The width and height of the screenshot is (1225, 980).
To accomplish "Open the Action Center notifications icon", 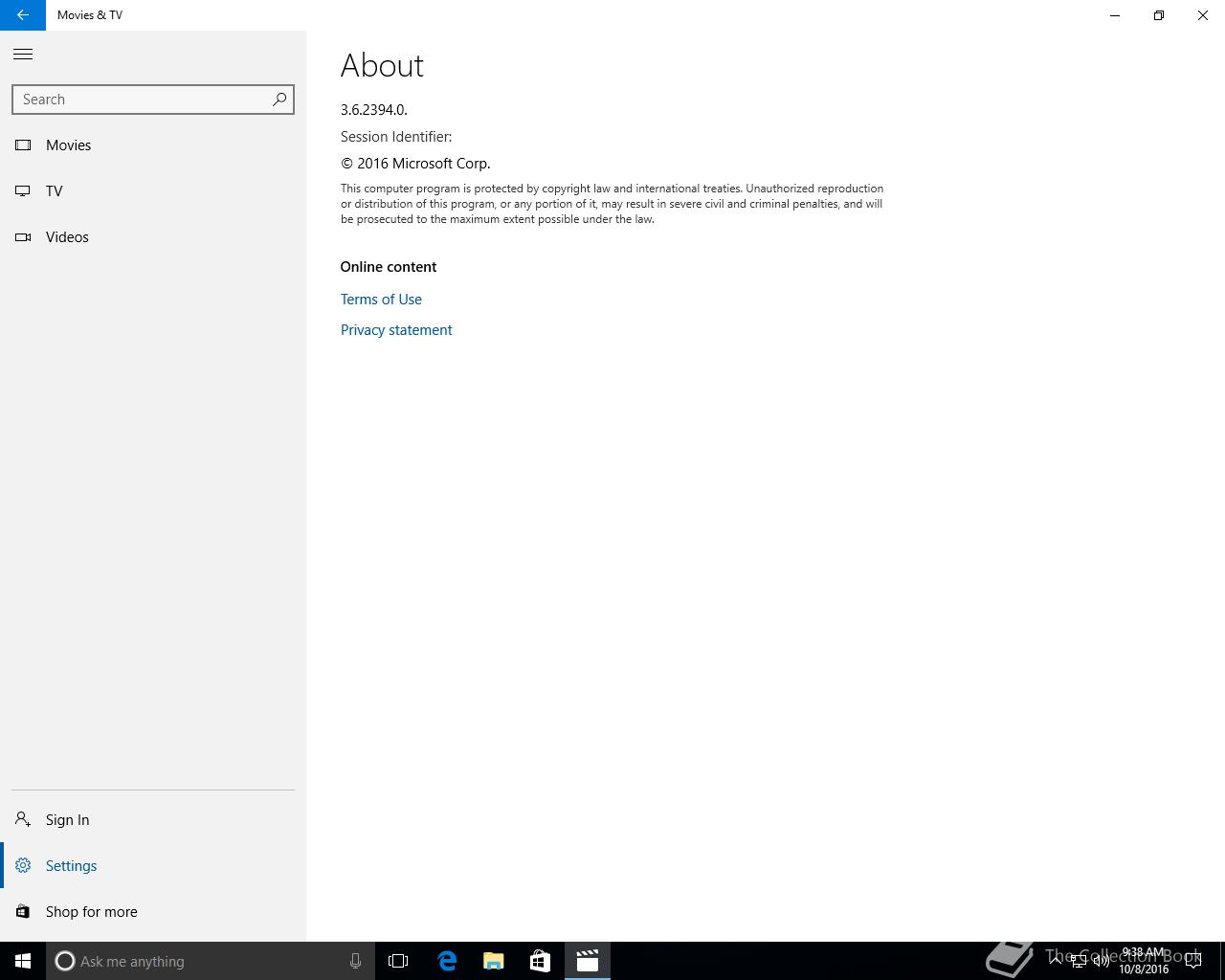I will (x=1193, y=961).
